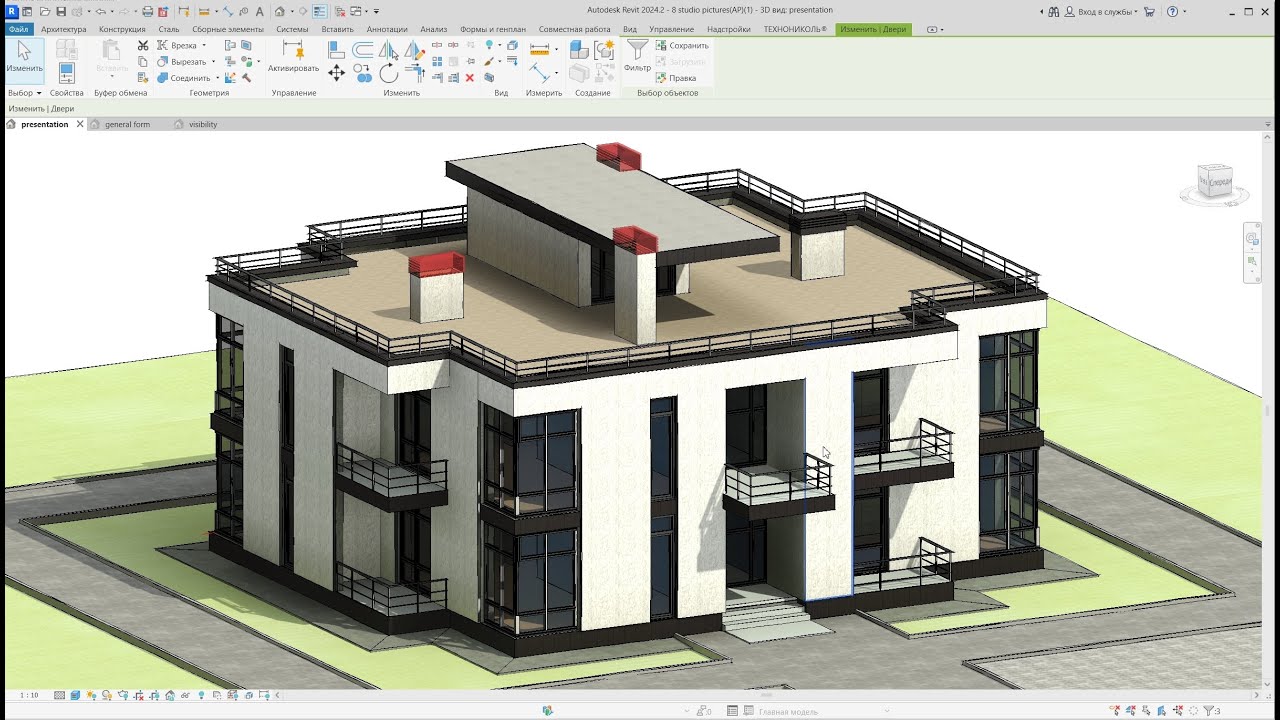Screen dimensions: 1280x720
Task: Open the Соединить dropdown arrow
Action: pos(217,78)
